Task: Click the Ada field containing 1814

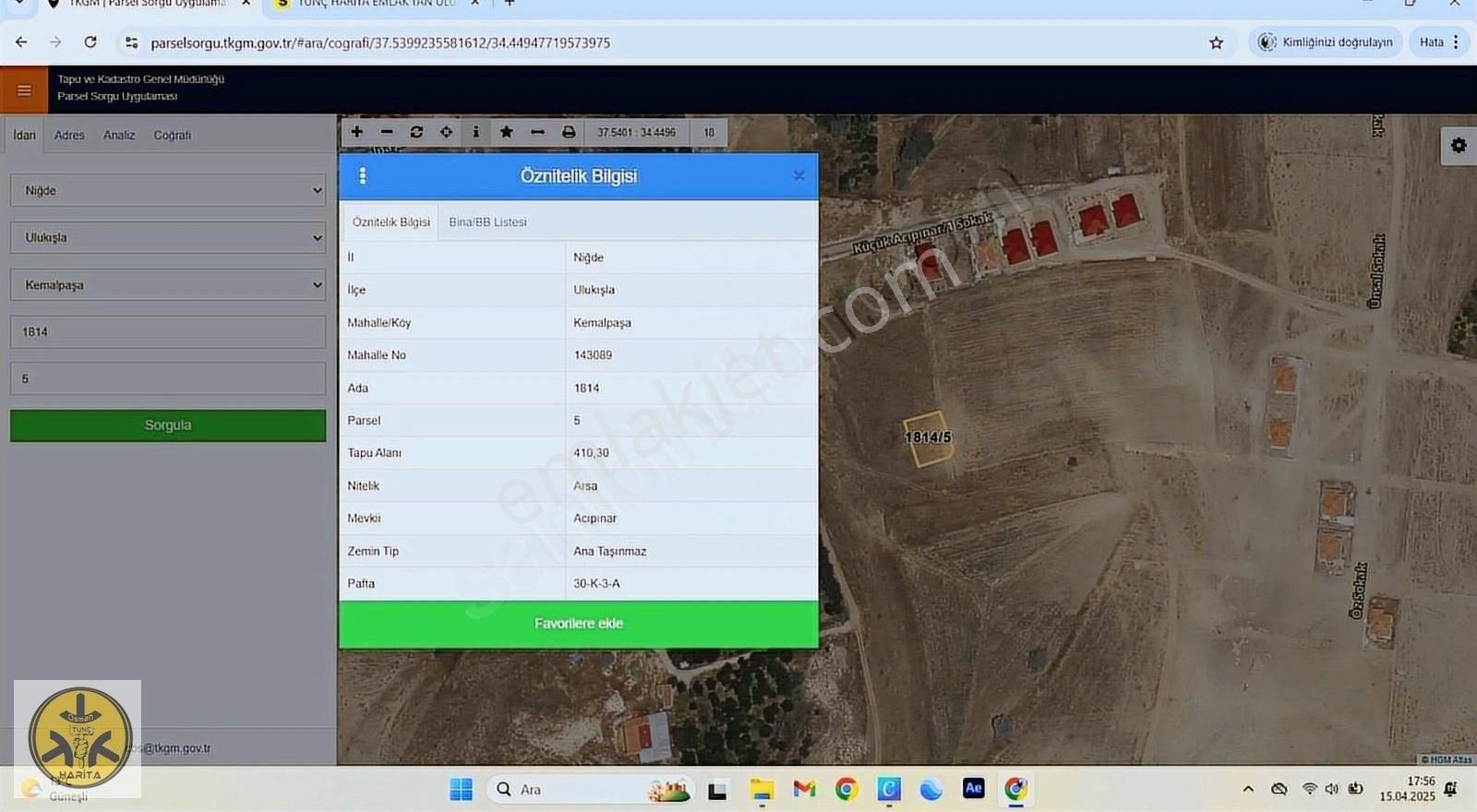Action: [x=168, y=331]
